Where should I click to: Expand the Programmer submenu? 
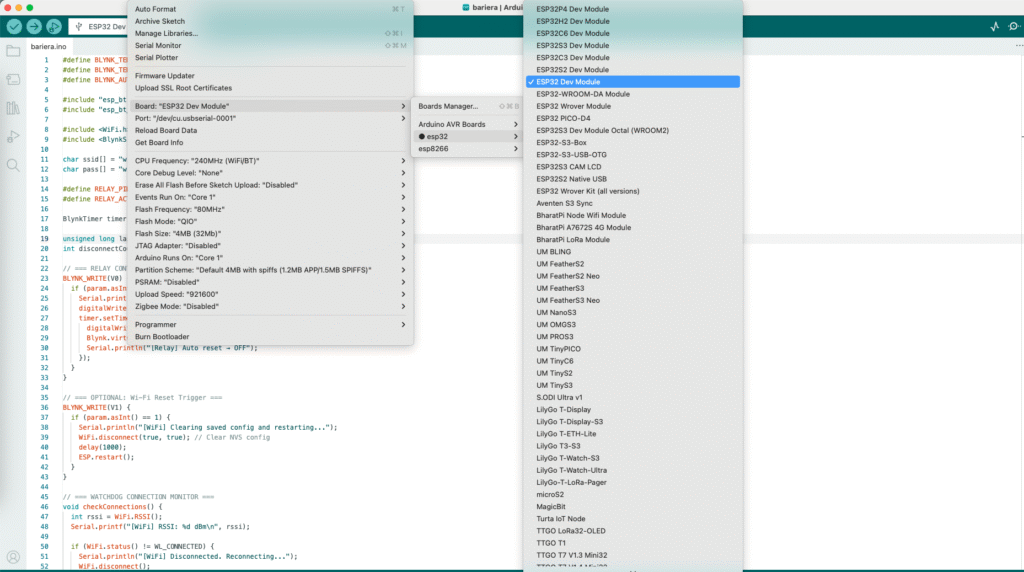[270, 325]
